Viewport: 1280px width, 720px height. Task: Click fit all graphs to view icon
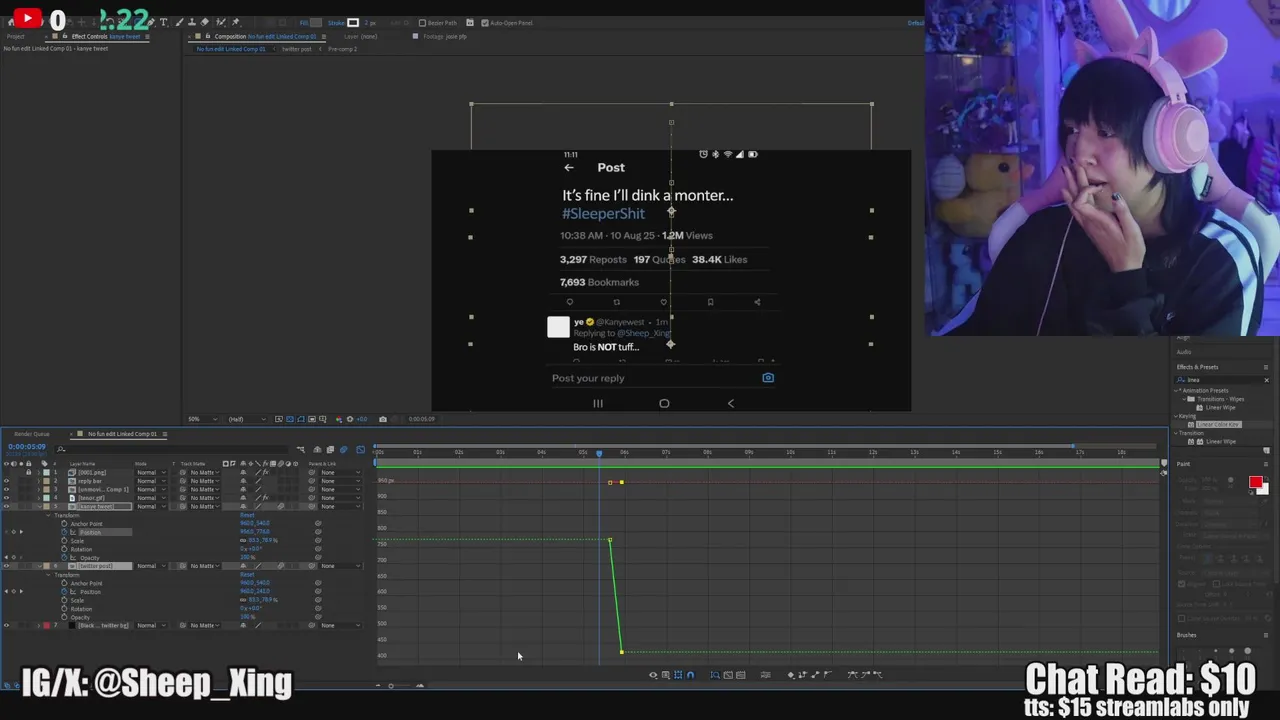click(x=741, y=675)
